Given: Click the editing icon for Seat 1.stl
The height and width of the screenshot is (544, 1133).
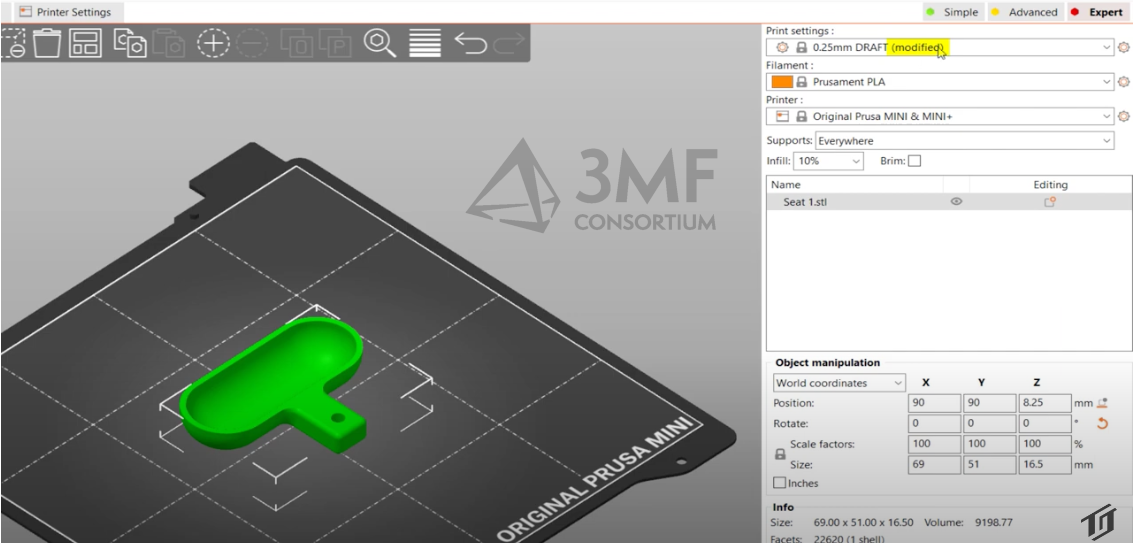Looking at the screenshot, I should pyautogui.click(x=1049, y=202).
